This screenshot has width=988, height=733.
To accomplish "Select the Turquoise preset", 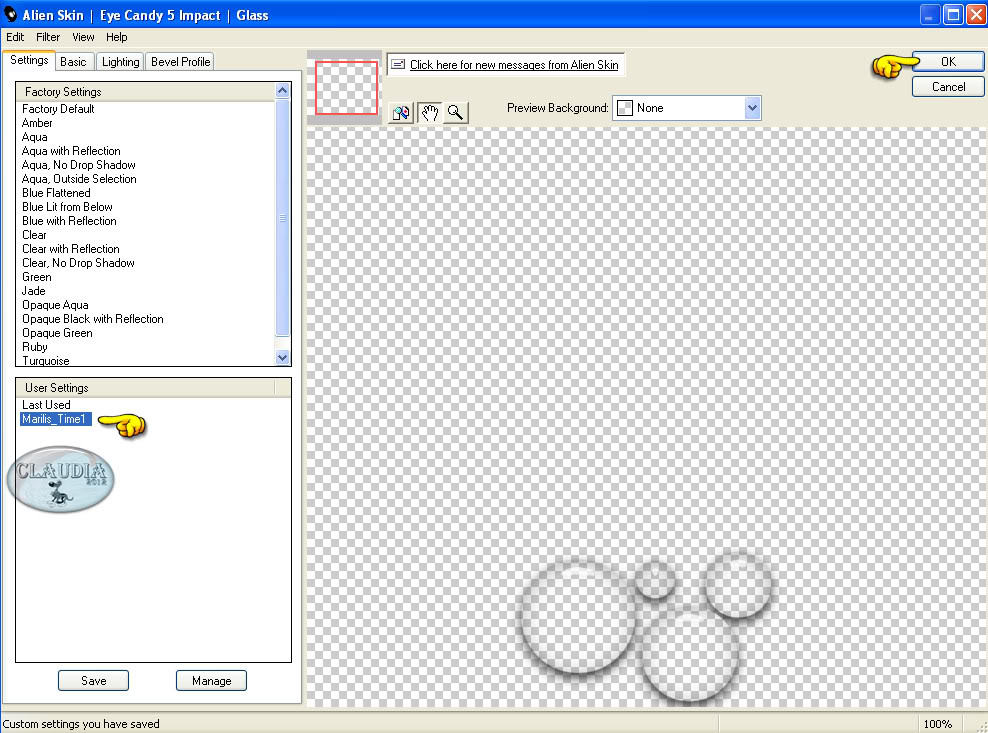I will click(x=46, y=361).
